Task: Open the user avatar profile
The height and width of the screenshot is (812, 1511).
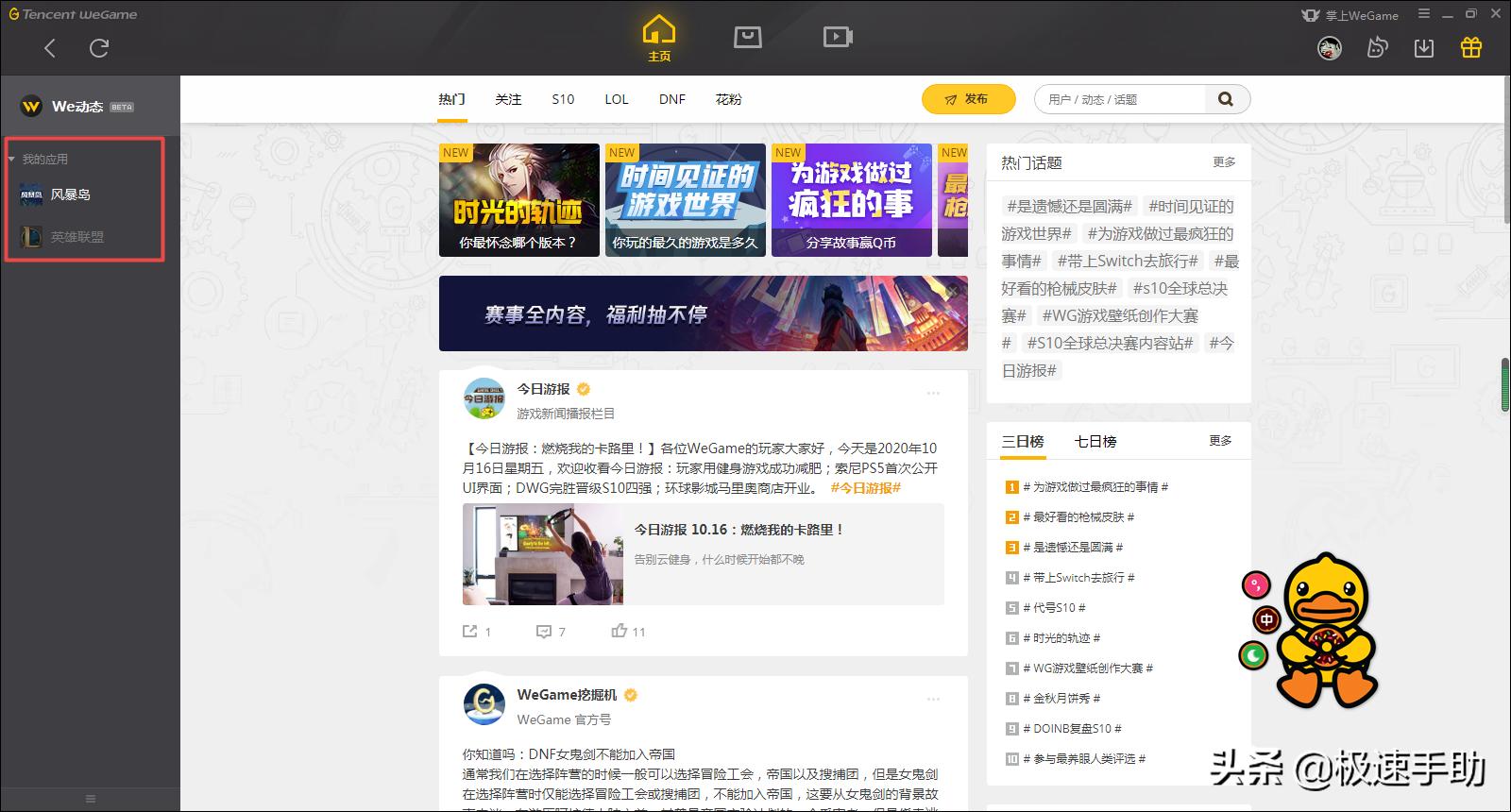Action: (1330, 48)
